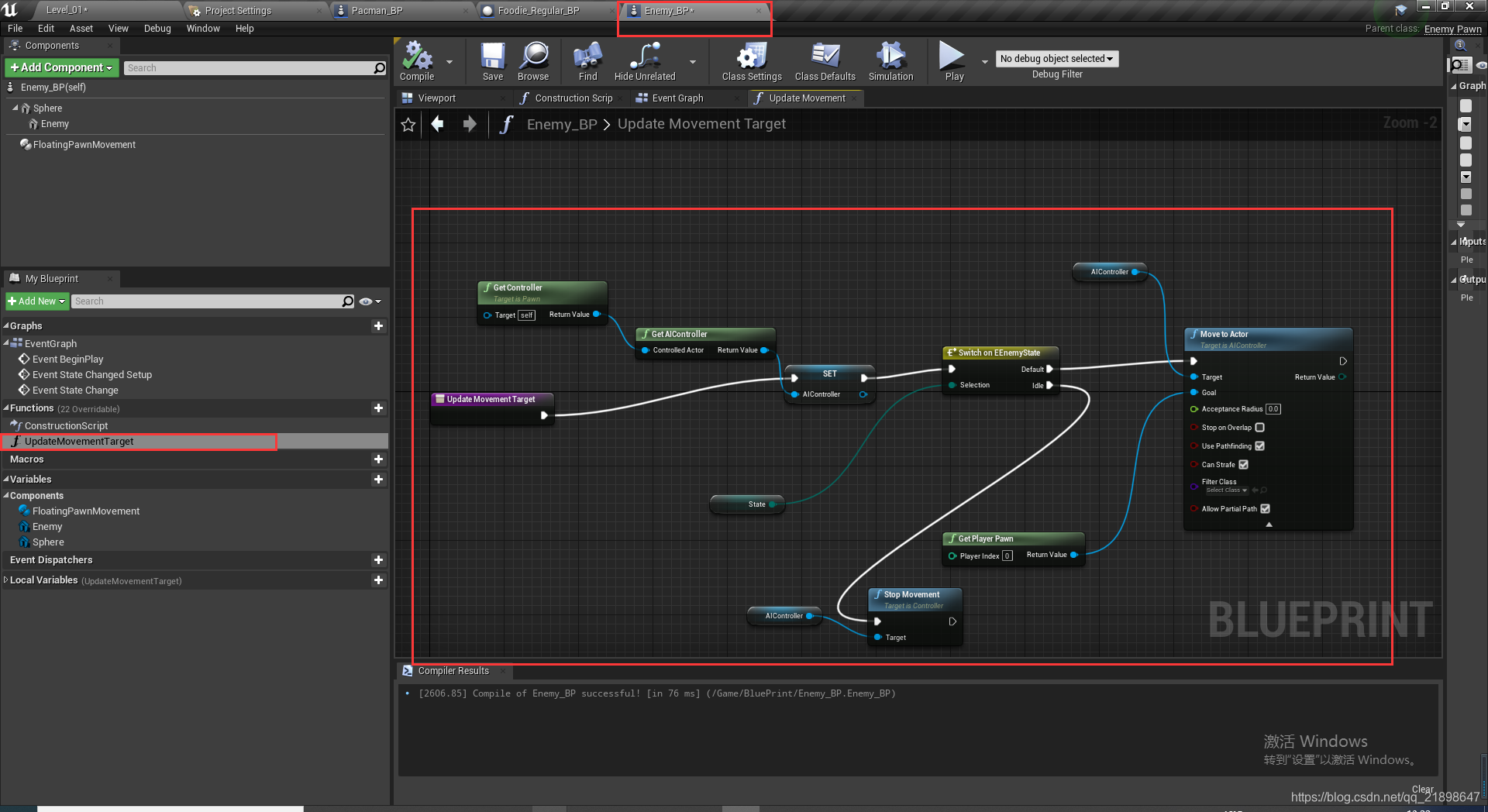Click the Play button in the toolbar
The height and width of the screenshot is (812, 1488).
pyautogui.click(x=954, y=60)
